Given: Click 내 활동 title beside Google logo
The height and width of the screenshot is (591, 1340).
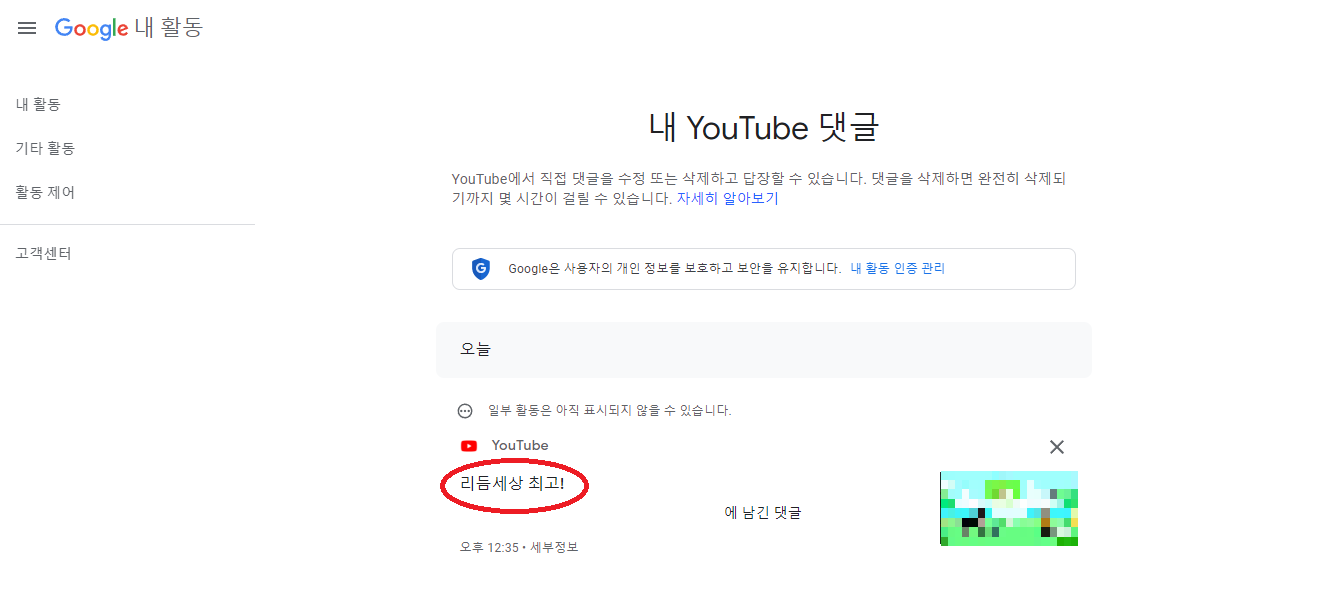Looking at the screenshot, I should pyautogui.click(x=168, y=28).
